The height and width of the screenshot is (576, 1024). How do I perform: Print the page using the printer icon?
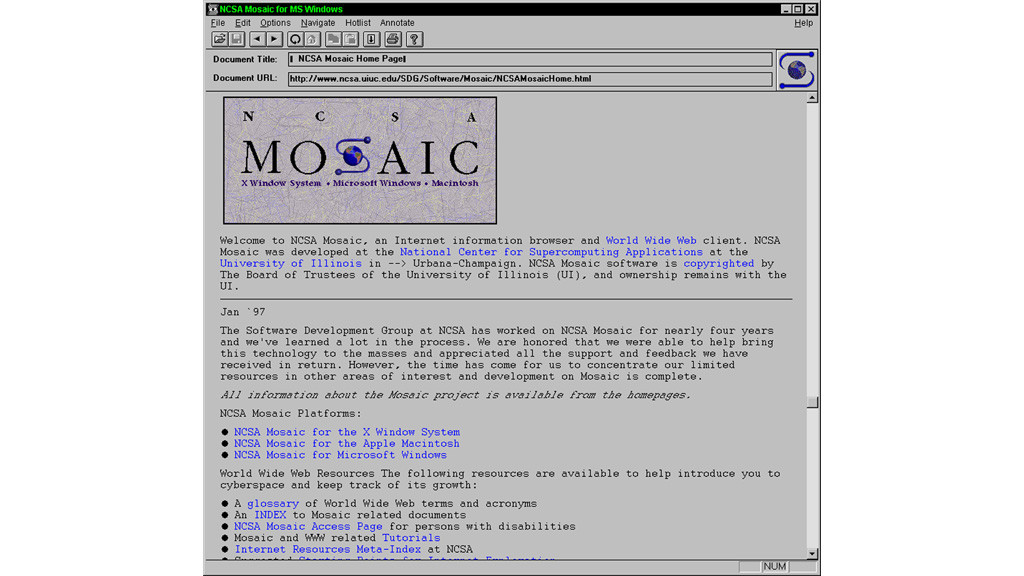coord(392,39)
